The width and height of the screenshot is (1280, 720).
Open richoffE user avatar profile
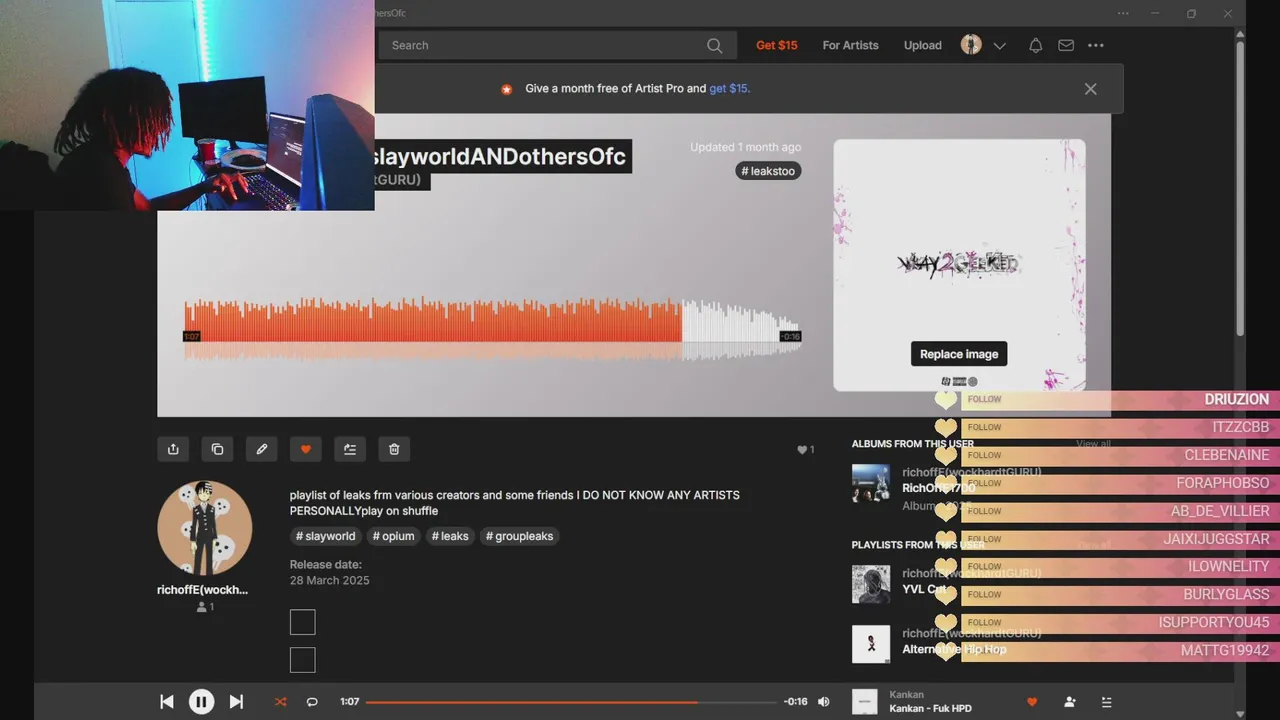pyautogui.click(x=205, y=528)
